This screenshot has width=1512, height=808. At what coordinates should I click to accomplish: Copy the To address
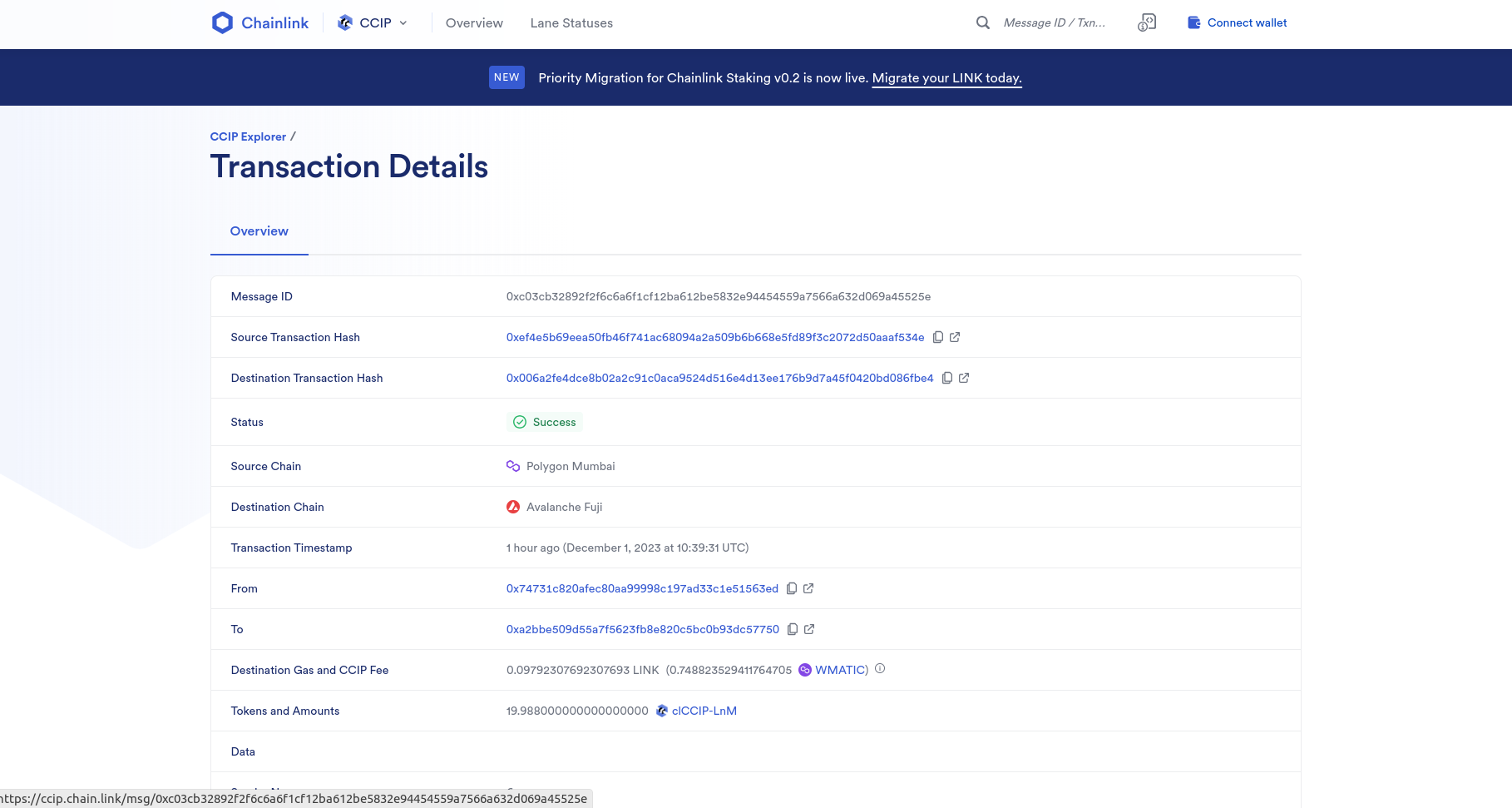click(x=793, y=629)
